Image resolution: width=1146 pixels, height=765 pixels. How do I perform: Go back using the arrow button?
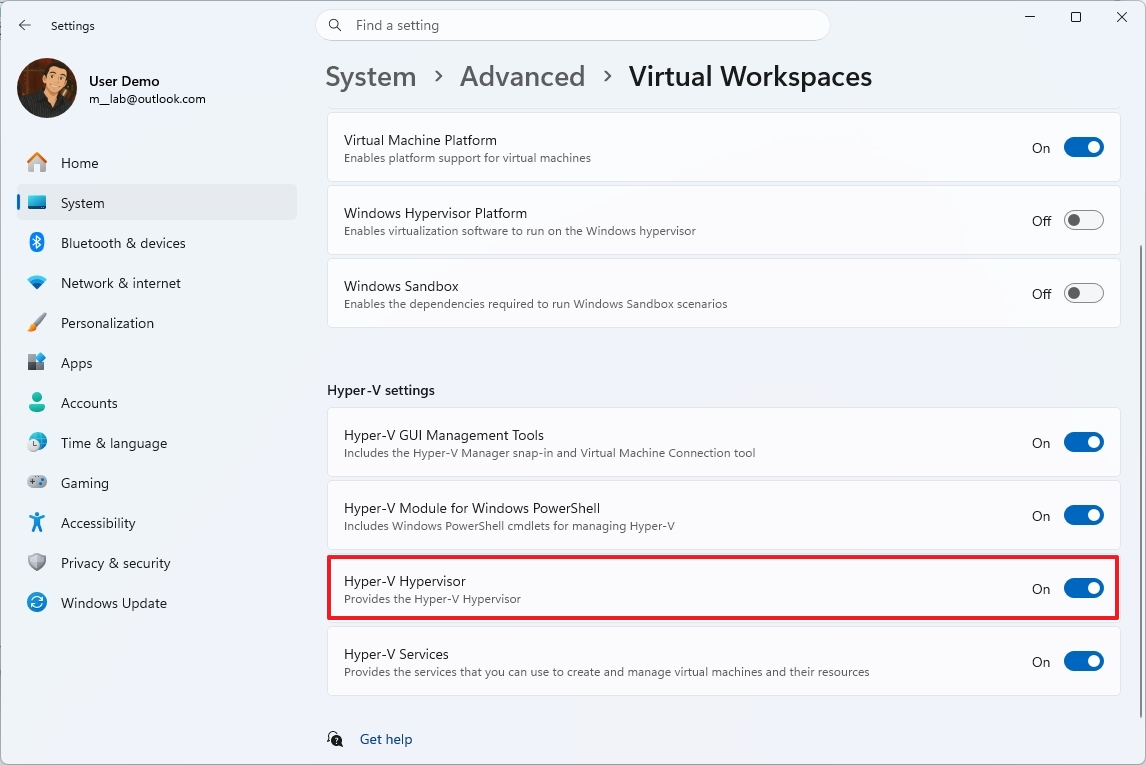(25, 25)
